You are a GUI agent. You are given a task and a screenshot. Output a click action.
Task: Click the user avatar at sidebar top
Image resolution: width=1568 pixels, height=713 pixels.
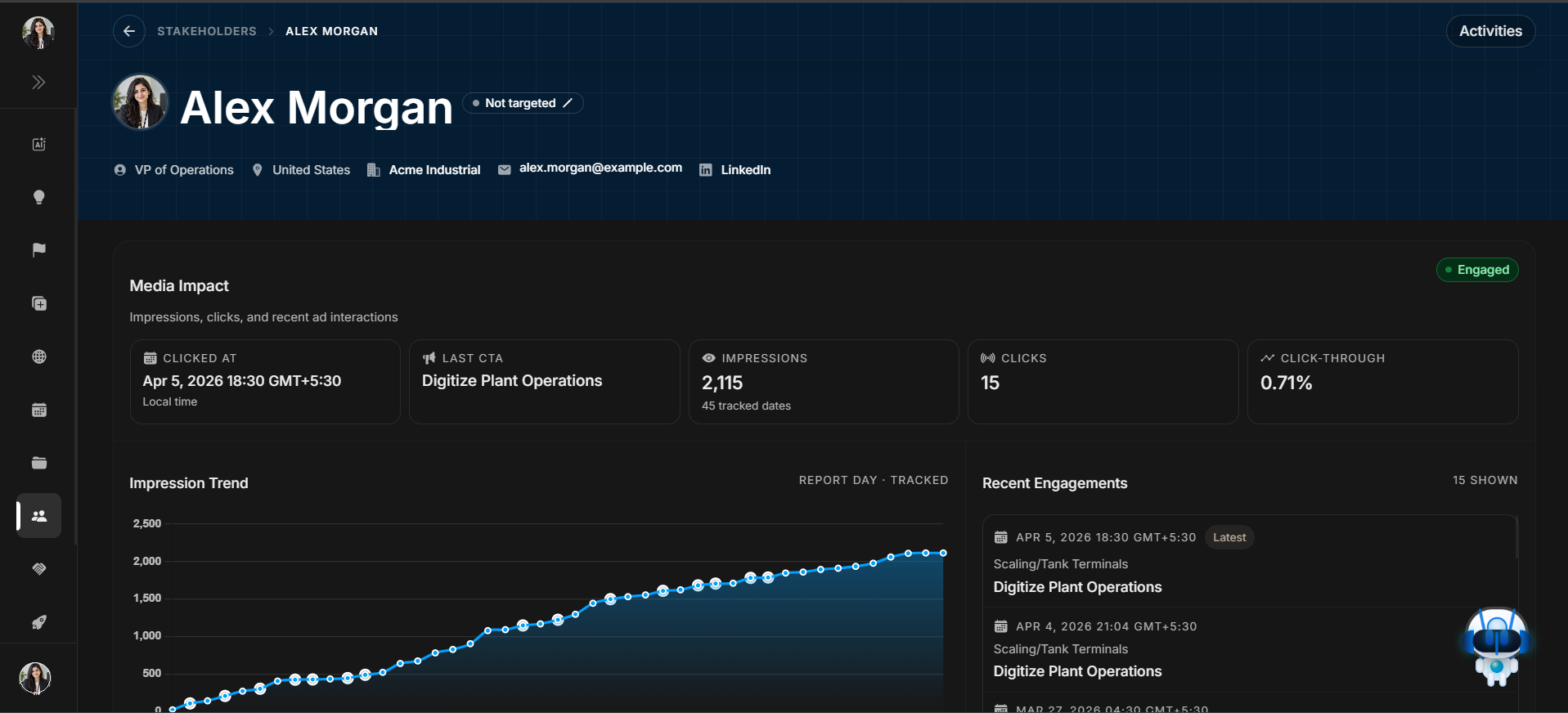pos(38,32)
